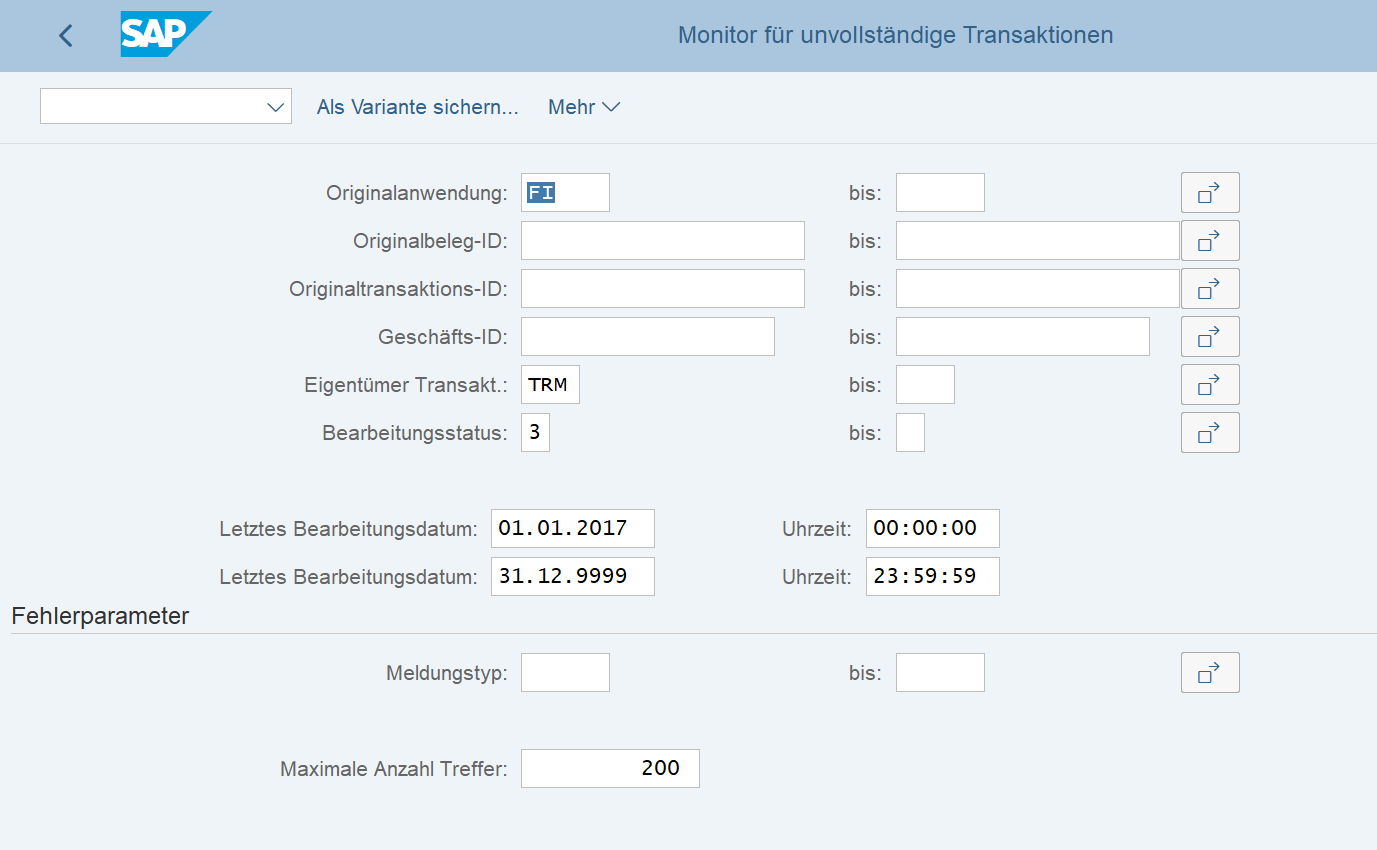Click the Originalbeleg-ID bis input field
This screenshot has width=1377, height=850.
(x=1037, y=241)
